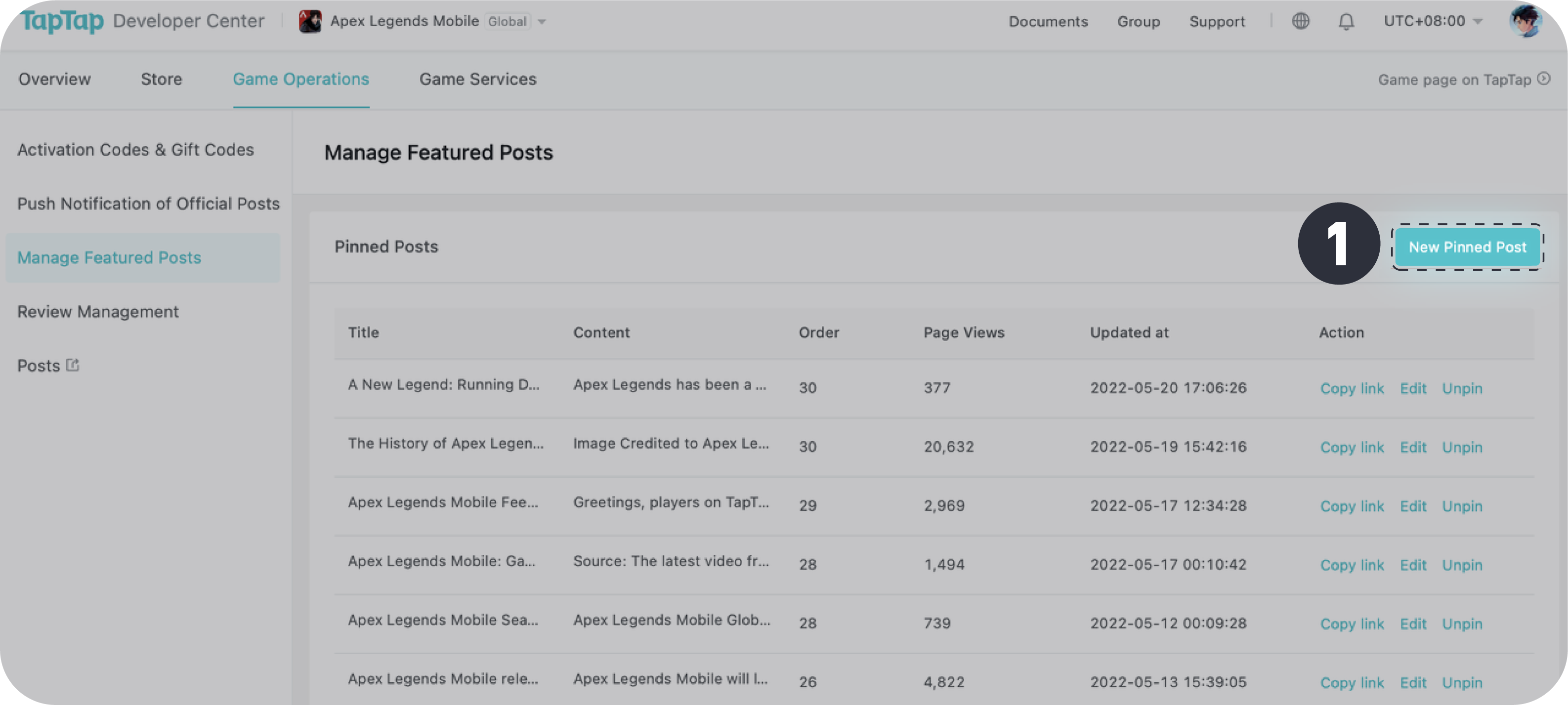Click content 'Source: The latest video fr...'
The image size is (1568, 705).
click(x=671, y=561)
